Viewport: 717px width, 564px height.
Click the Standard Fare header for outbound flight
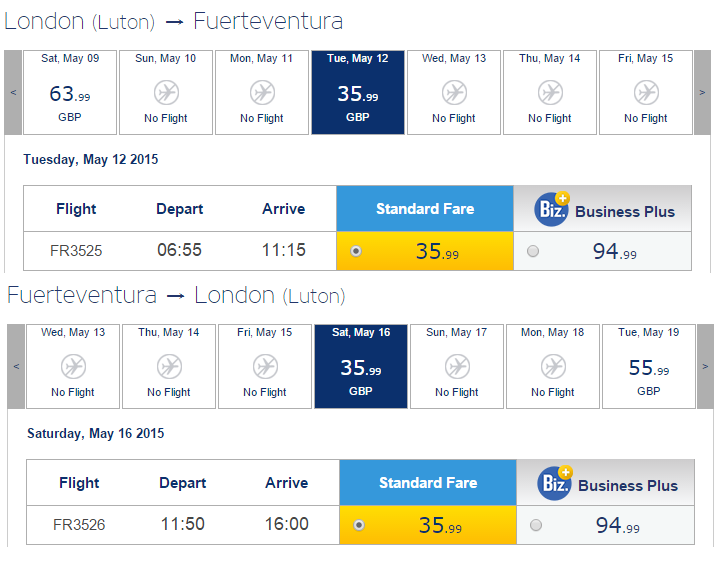click(425, 209)
